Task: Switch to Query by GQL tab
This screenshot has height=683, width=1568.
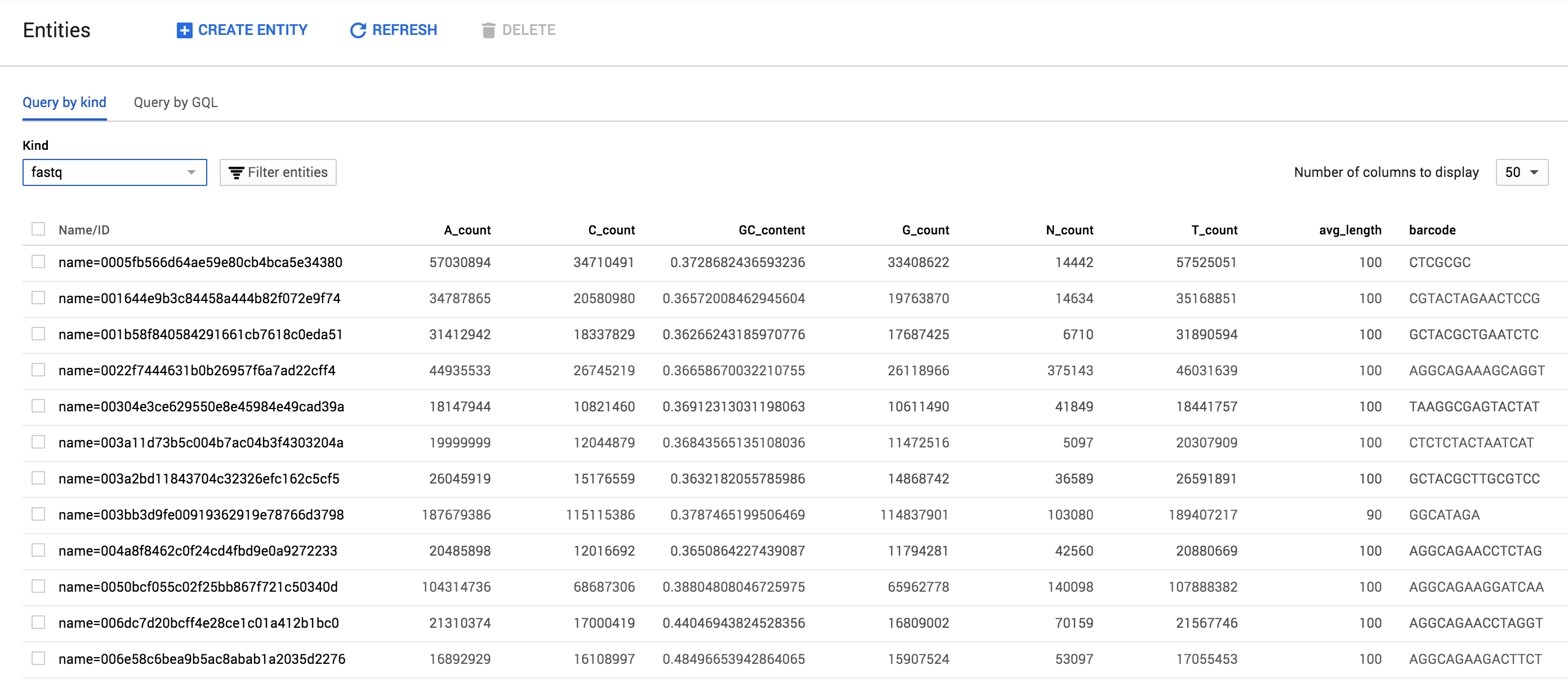Action: [175, 103]
